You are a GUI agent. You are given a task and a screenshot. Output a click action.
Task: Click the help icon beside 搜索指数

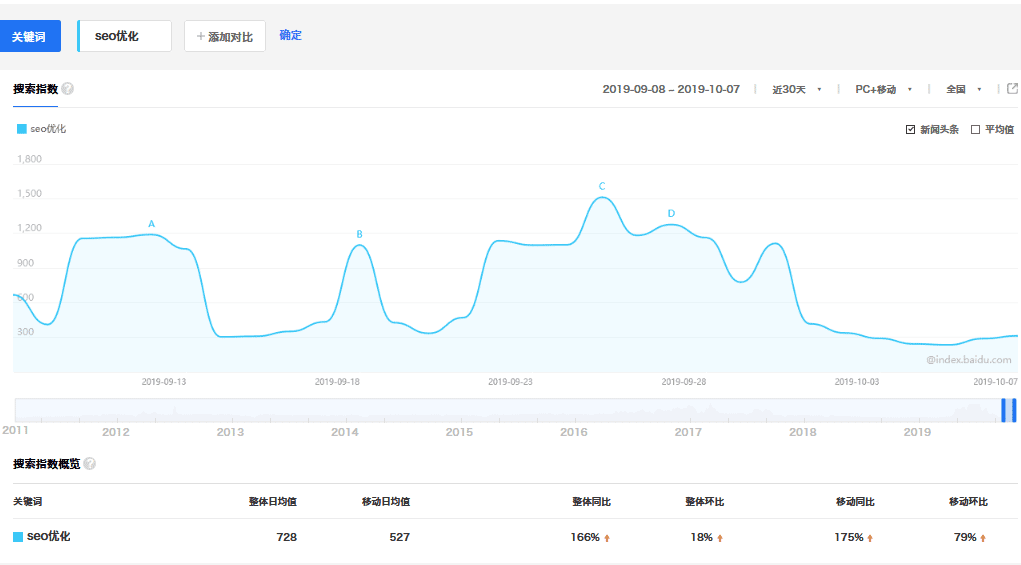click(x=68, y=89)
